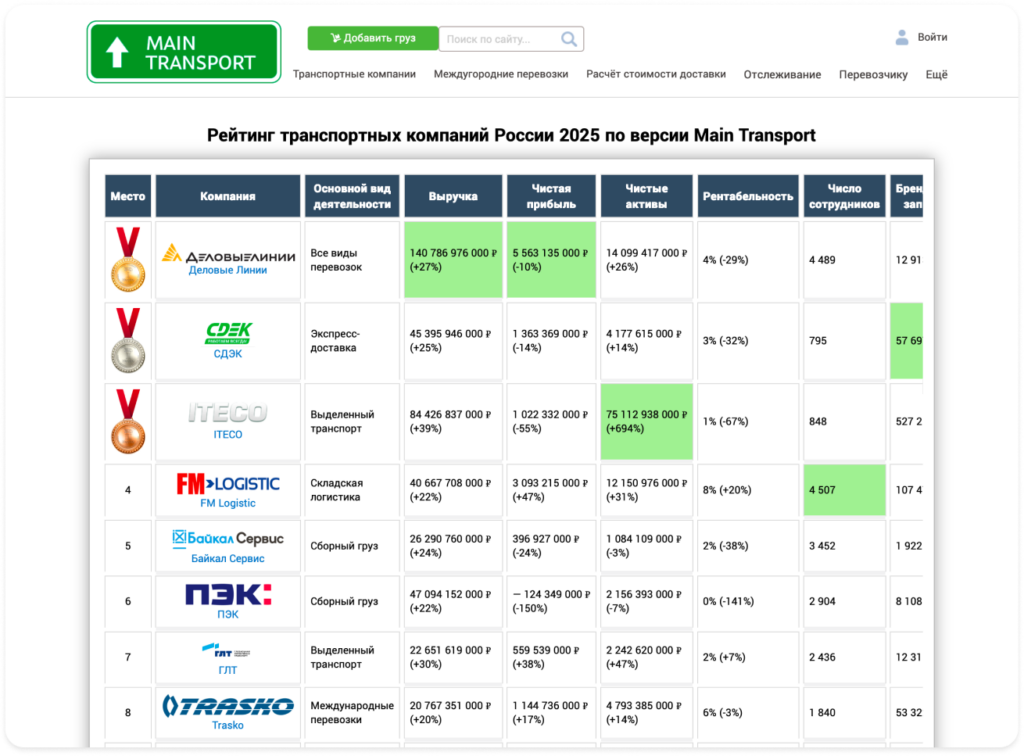This screenshot has height=756, width=1024.
Task: Expand the Ещё navigation menu
Action: [x=937, y=74]
